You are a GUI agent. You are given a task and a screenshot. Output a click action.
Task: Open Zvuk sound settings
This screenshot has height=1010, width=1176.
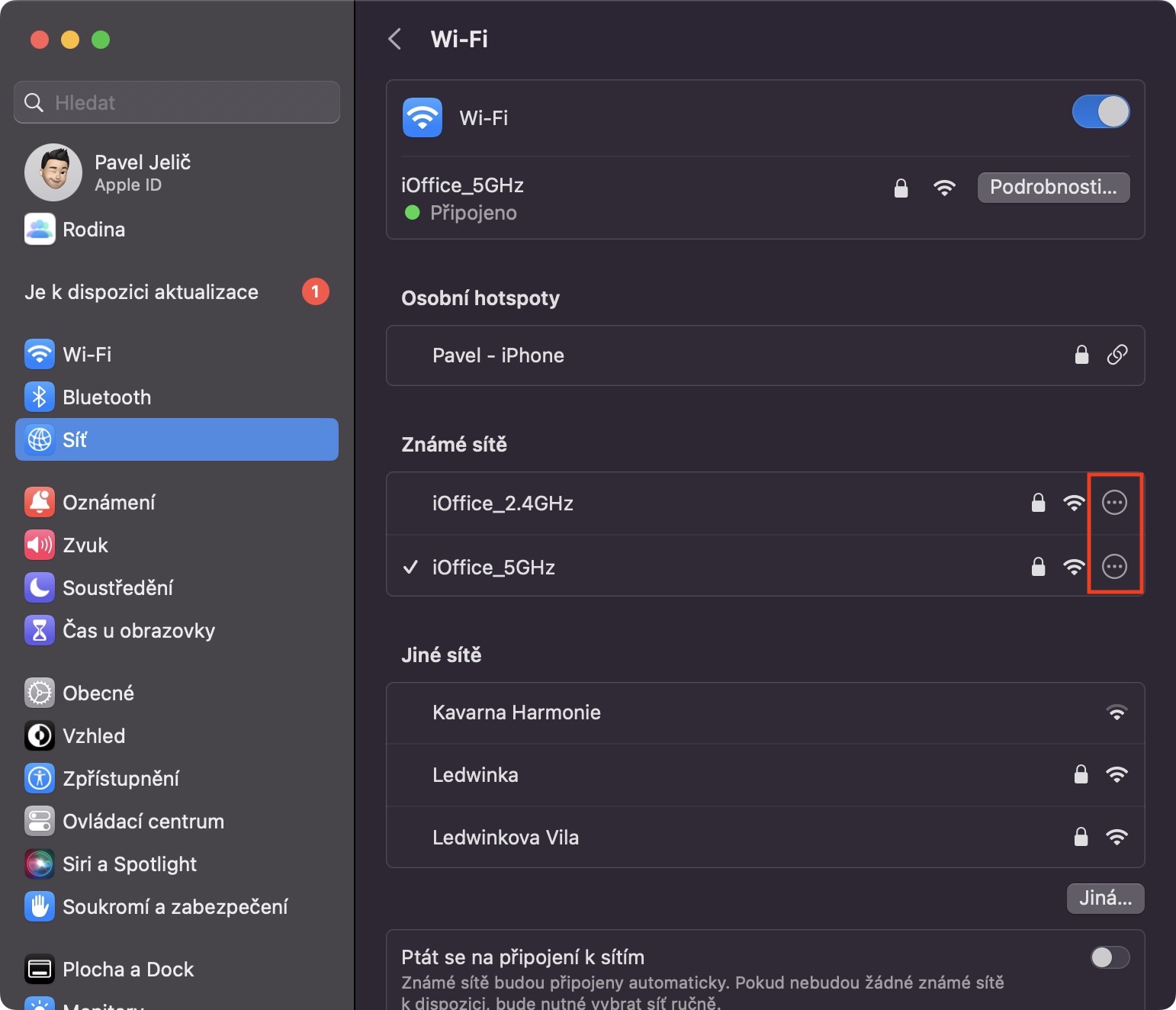click(x=85, y=545)
